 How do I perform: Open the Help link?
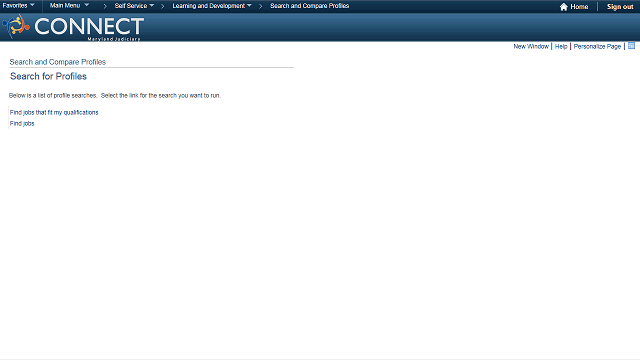point(561,47)
